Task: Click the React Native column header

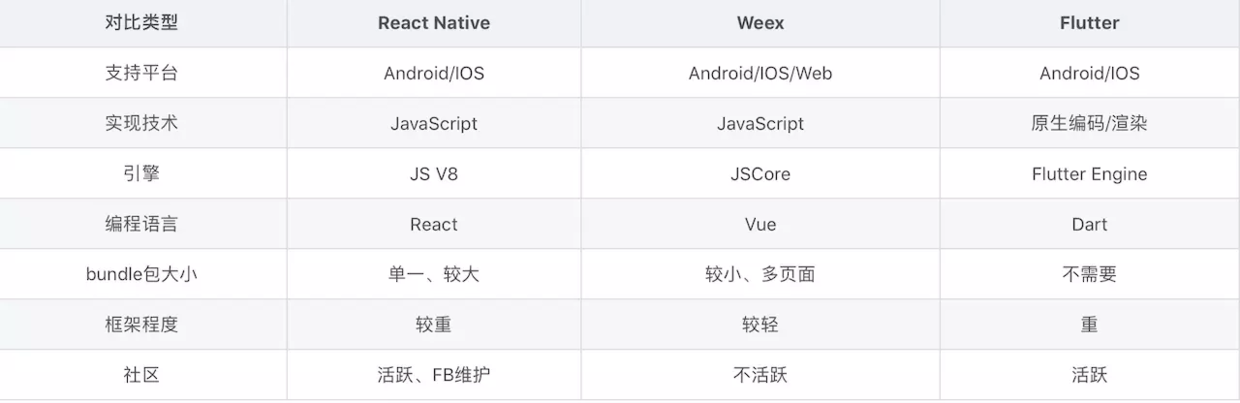Action: [433, 23]
